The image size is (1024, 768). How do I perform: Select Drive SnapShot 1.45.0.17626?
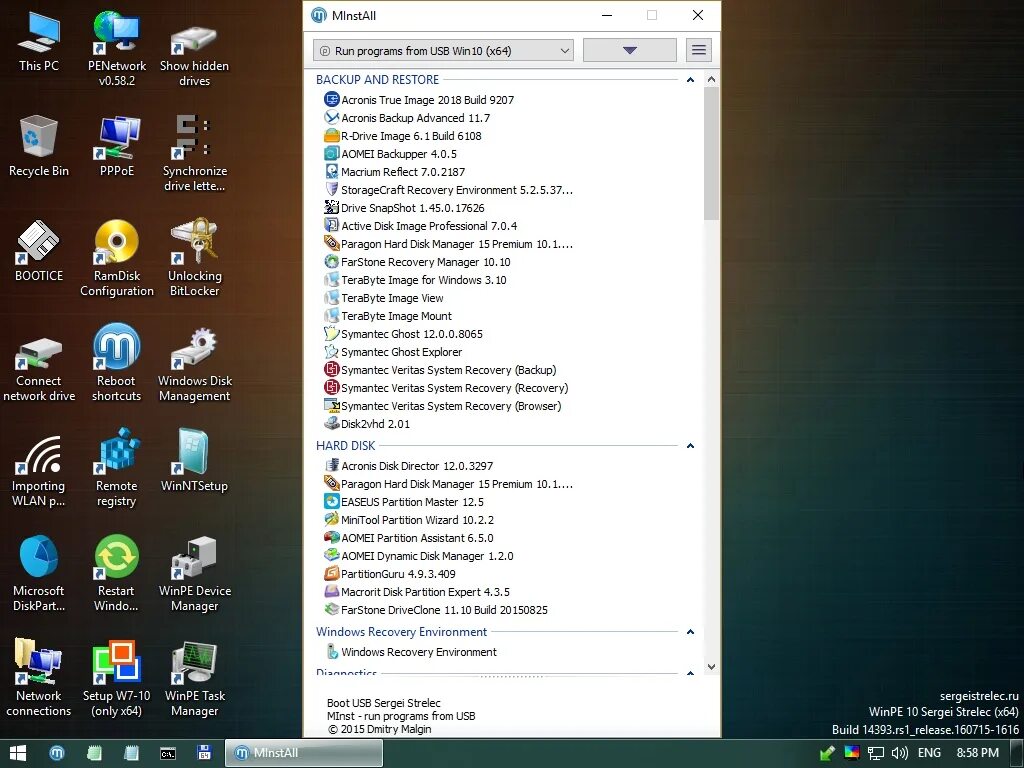pos(404,208)
